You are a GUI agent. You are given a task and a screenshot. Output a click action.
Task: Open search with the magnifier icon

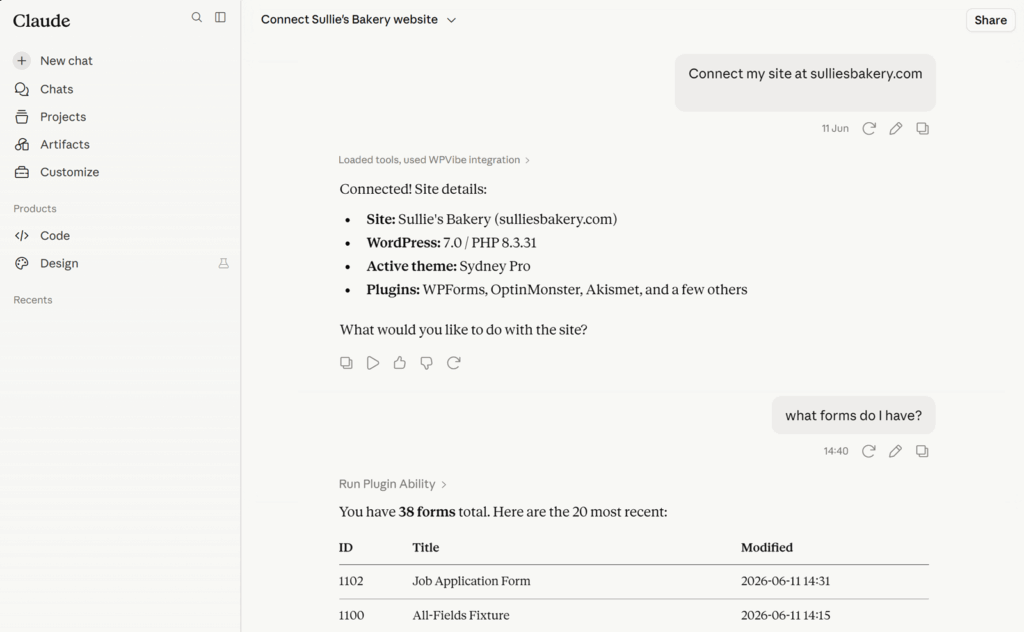197,18
